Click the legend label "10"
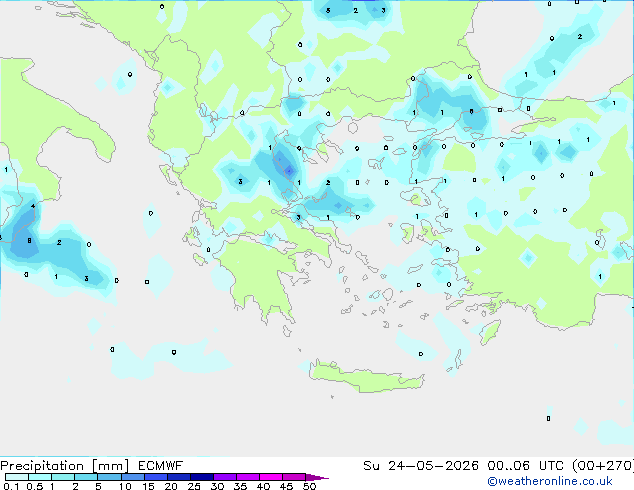This screenshot has width=634, height=490. [125, 486]
